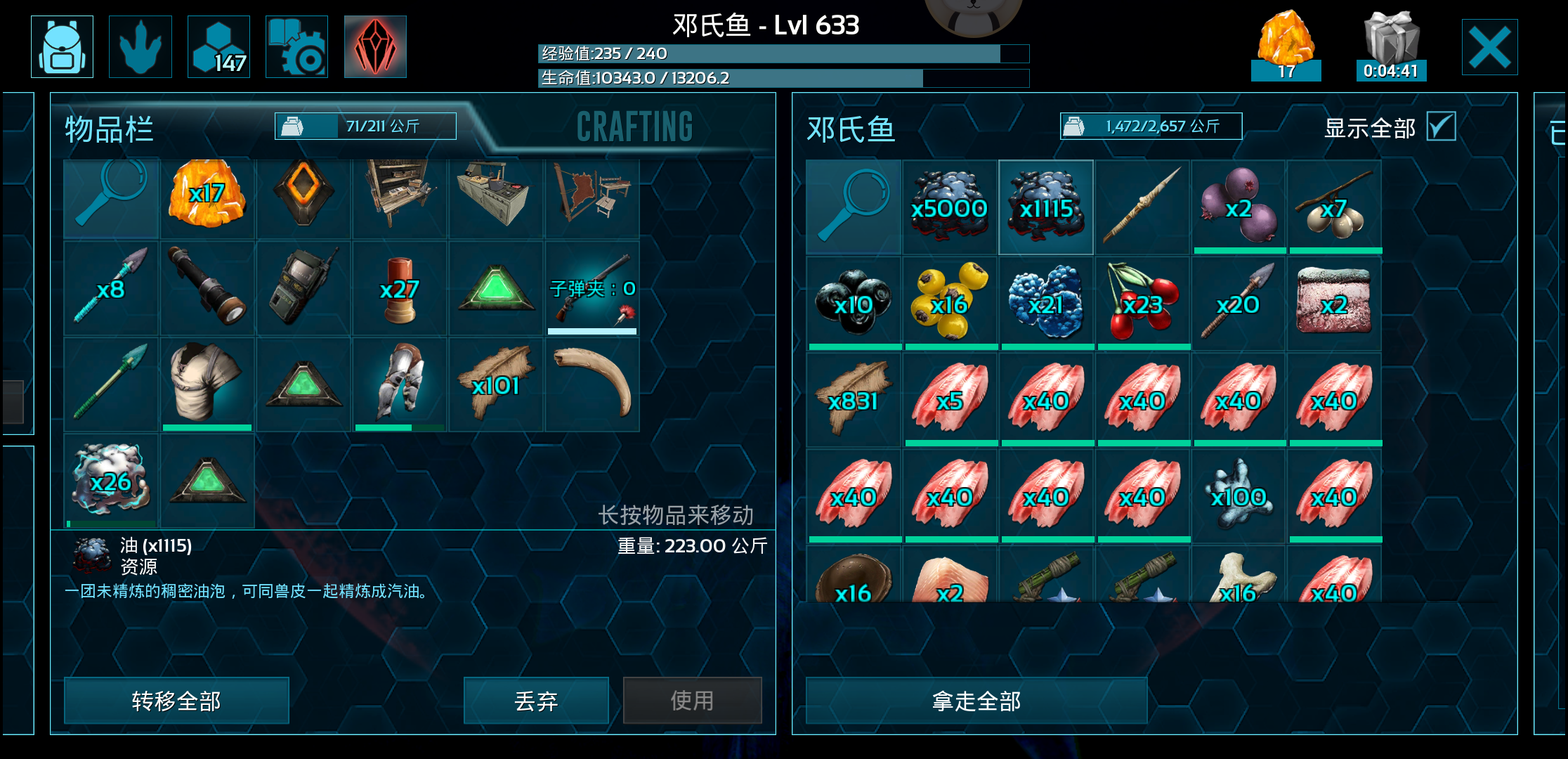Select the amber x17 item
Screen dimensions: 1568x759
207,199
